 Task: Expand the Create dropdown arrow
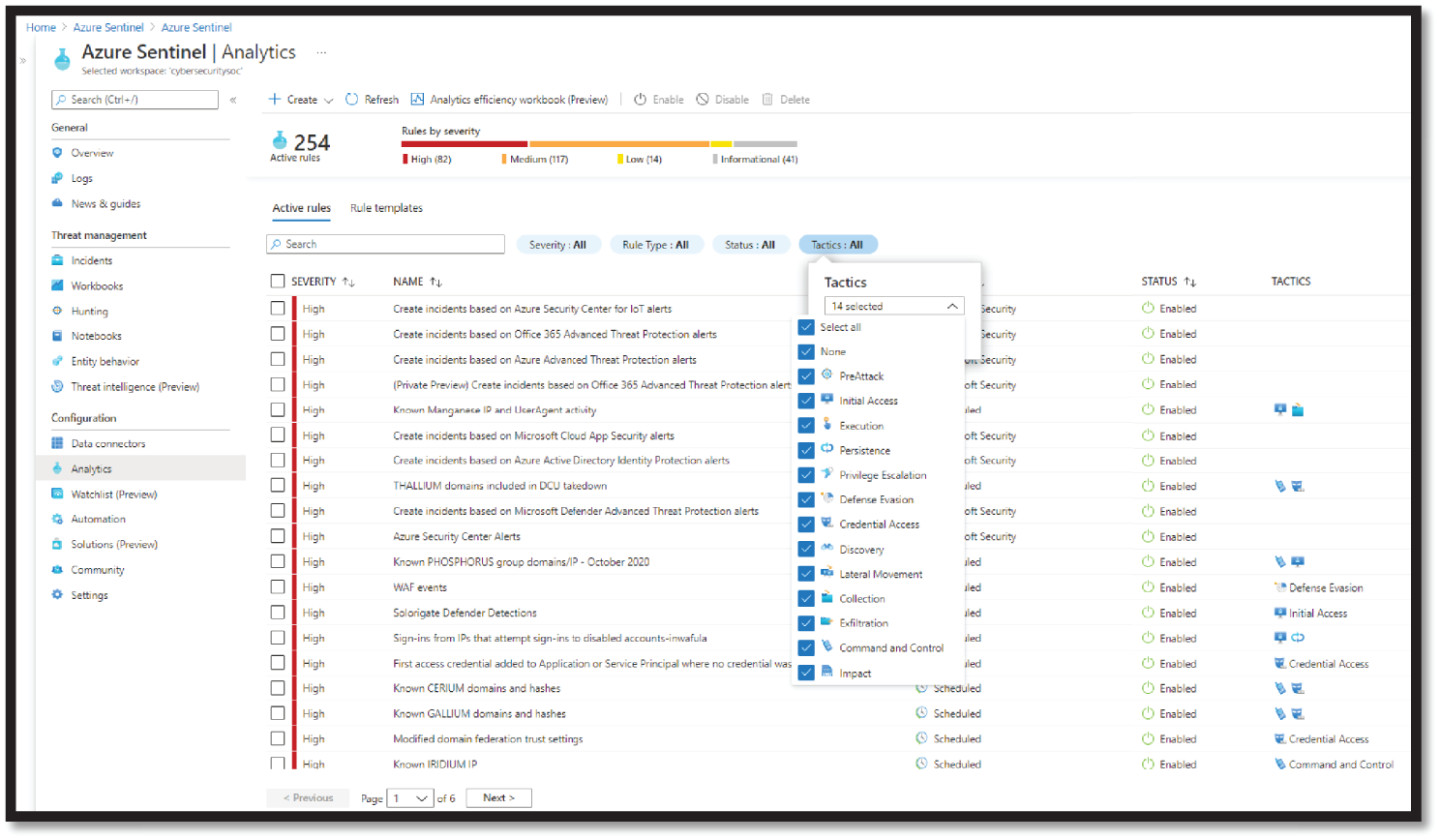coord(329,100)
